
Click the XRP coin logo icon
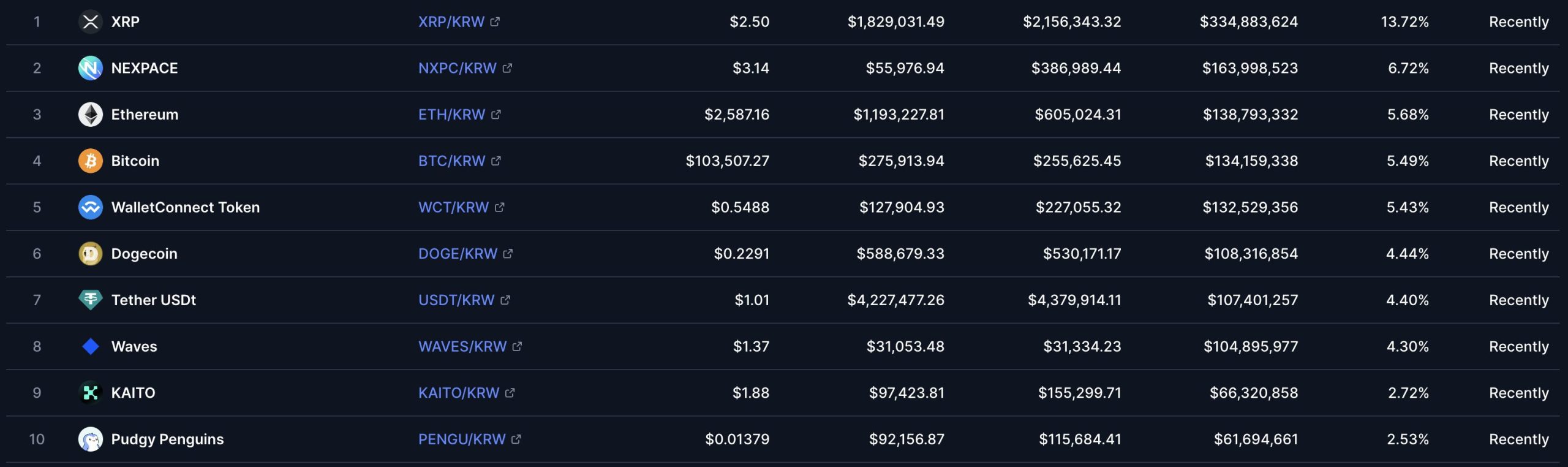(90, 22)
